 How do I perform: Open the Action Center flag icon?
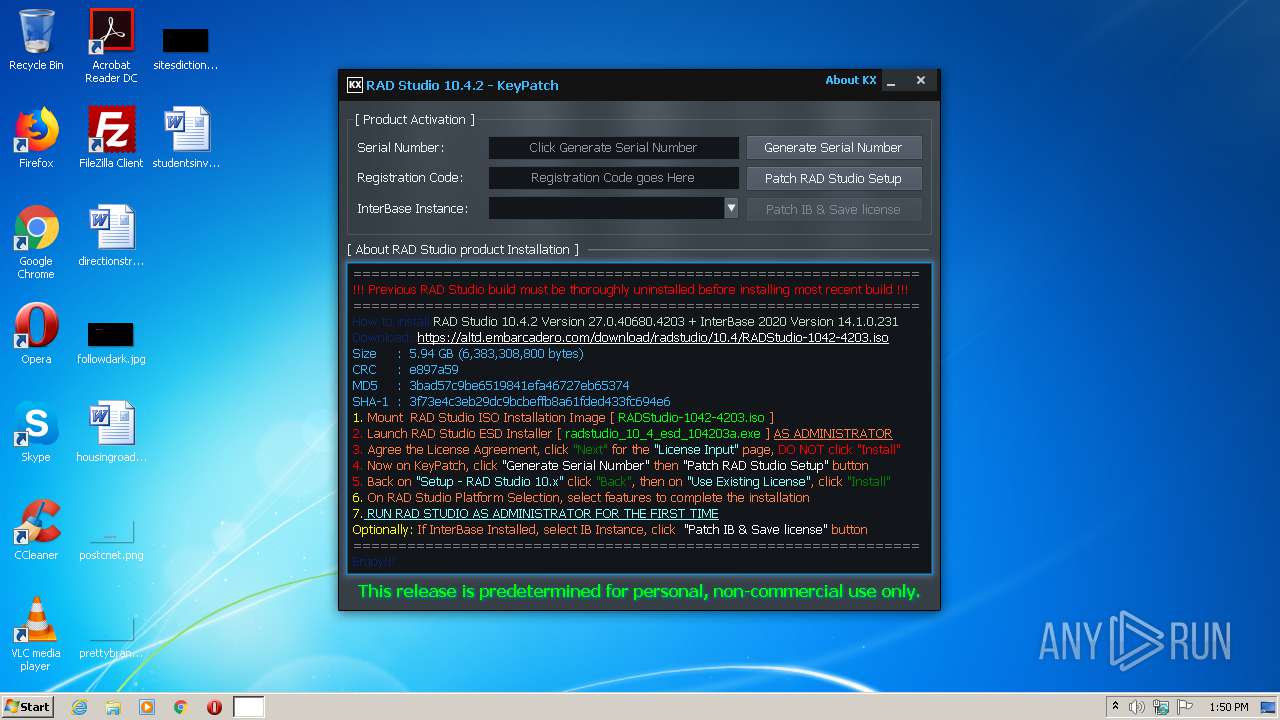click(x=1185, y=707)
